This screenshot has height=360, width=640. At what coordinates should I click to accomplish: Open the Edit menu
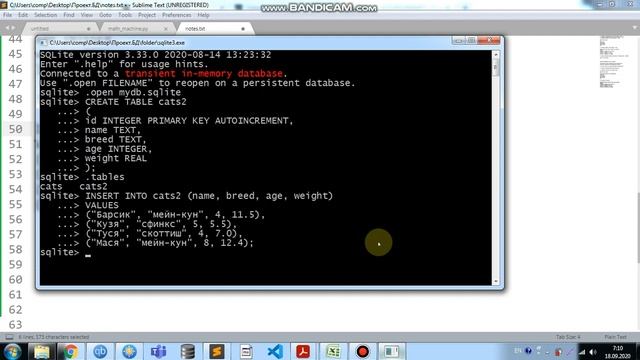[x=23, y=15]
